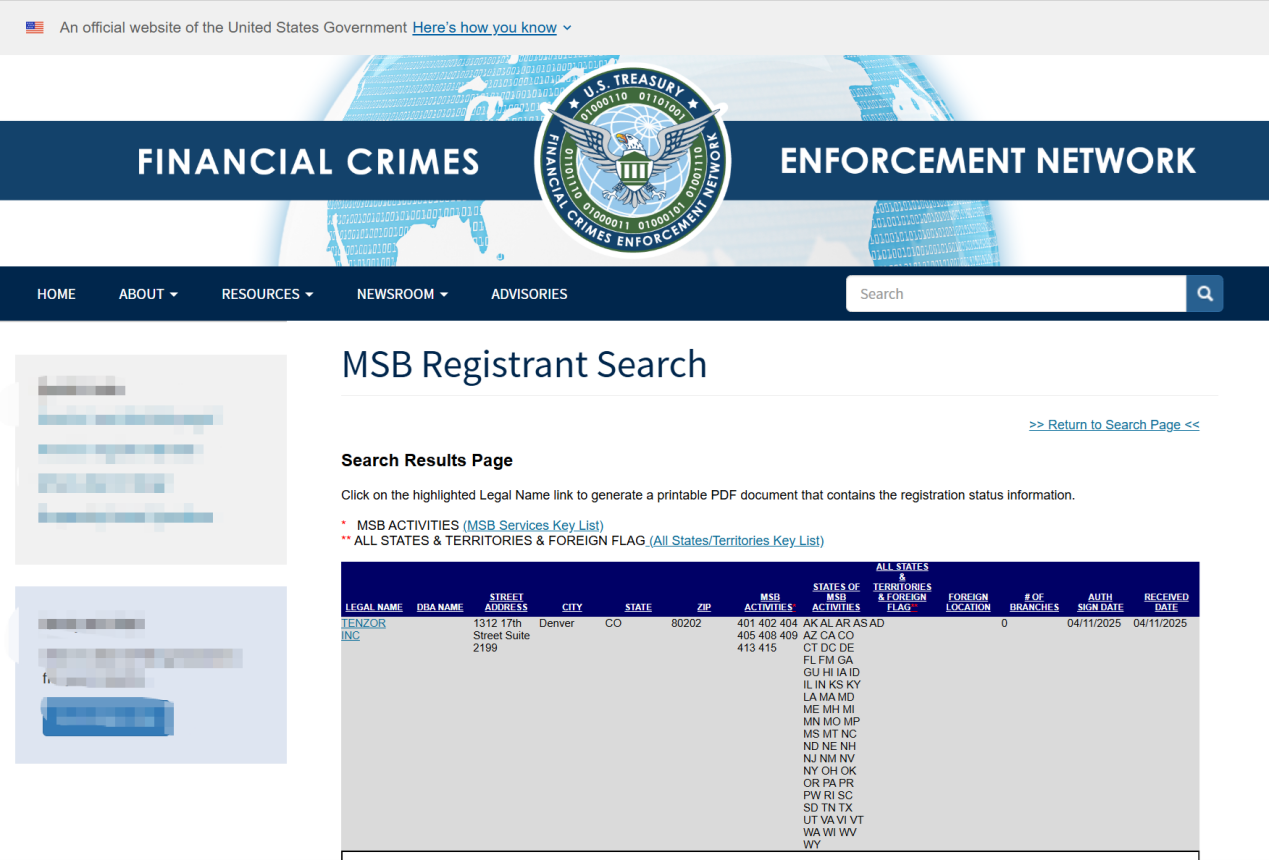Click the magnifying glass search icon
The image size is (1269, 860).
[x=1204, y=294]
